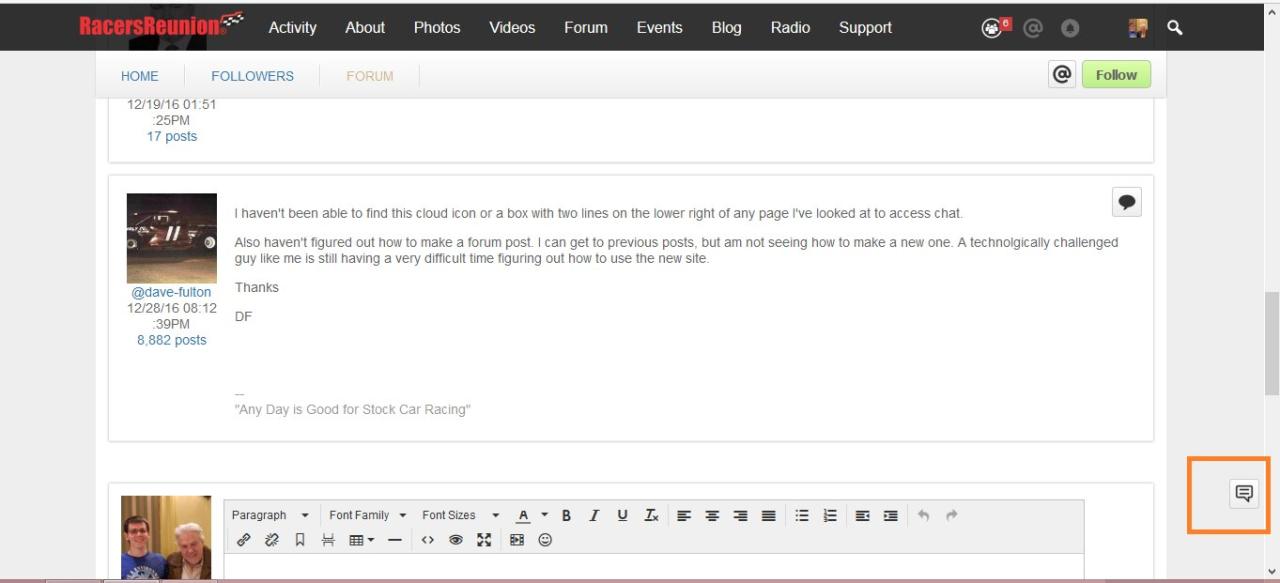Open the chat icon highlighted at right

(x=1244, y=493)
